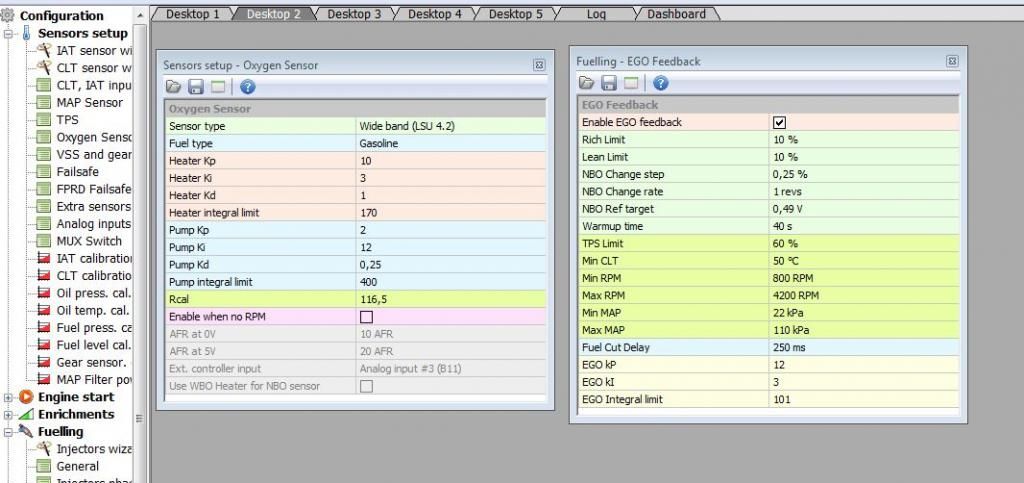Select the TPS item in the sidebar

point(67,119)
